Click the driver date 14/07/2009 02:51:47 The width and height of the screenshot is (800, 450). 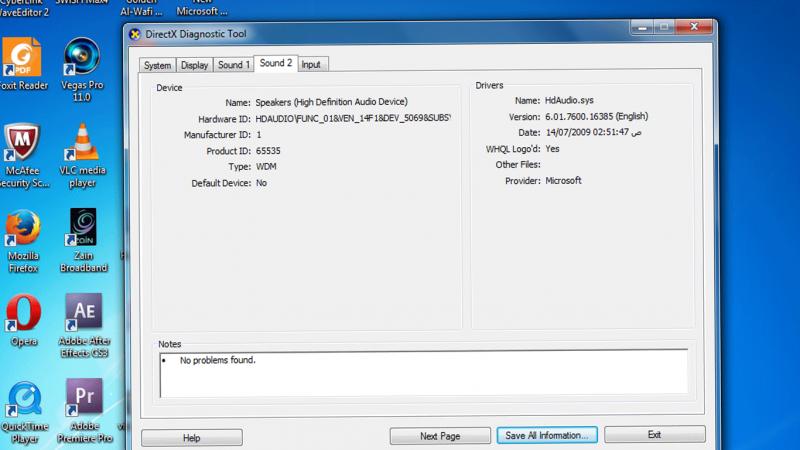[x=593, y=132]
